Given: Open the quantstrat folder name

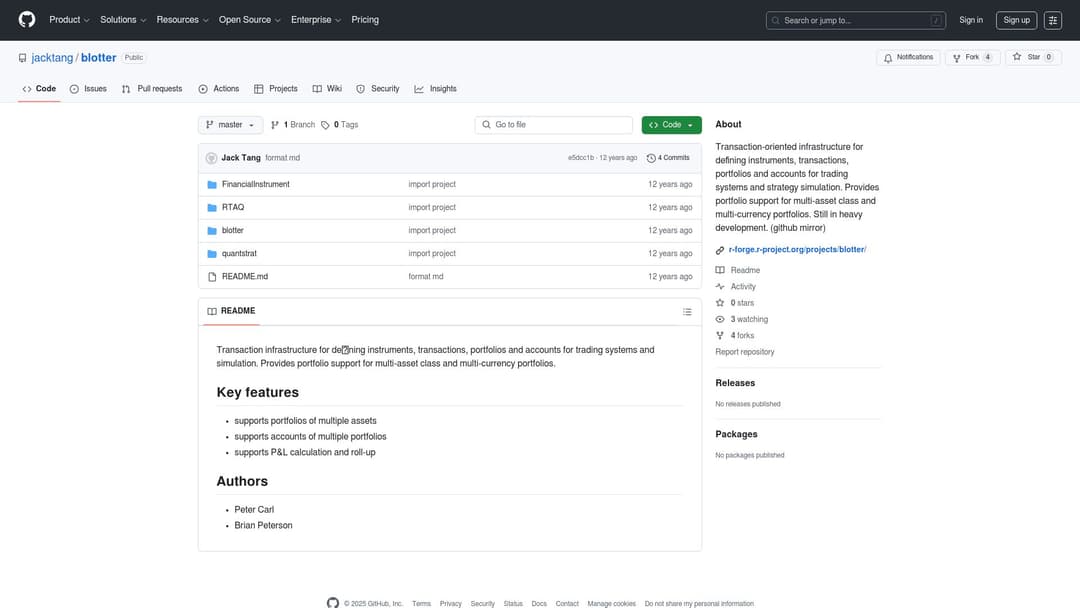Looking at the screenshot, I should [x=239, y=253].
